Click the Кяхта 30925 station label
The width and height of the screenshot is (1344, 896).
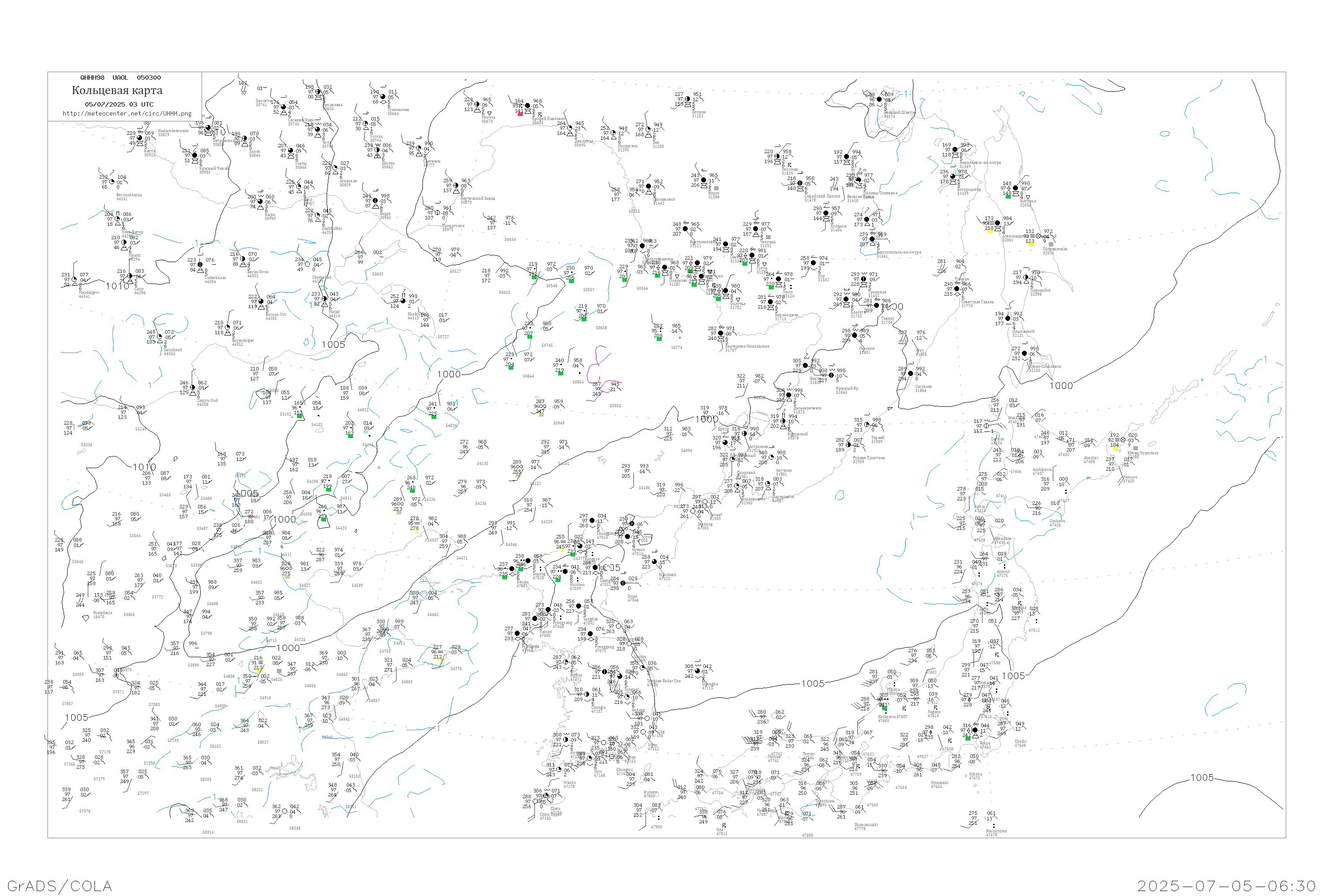150,153
